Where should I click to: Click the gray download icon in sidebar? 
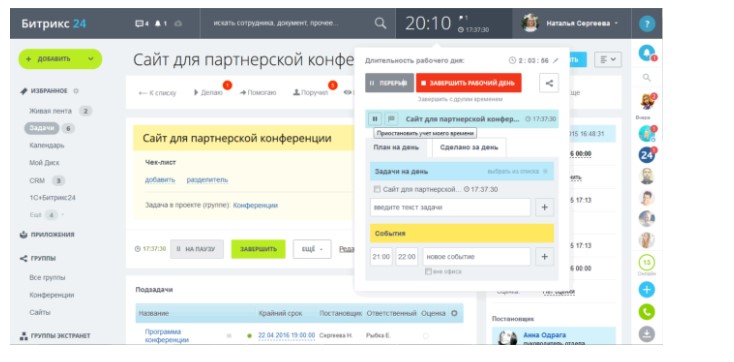(646, 334)
